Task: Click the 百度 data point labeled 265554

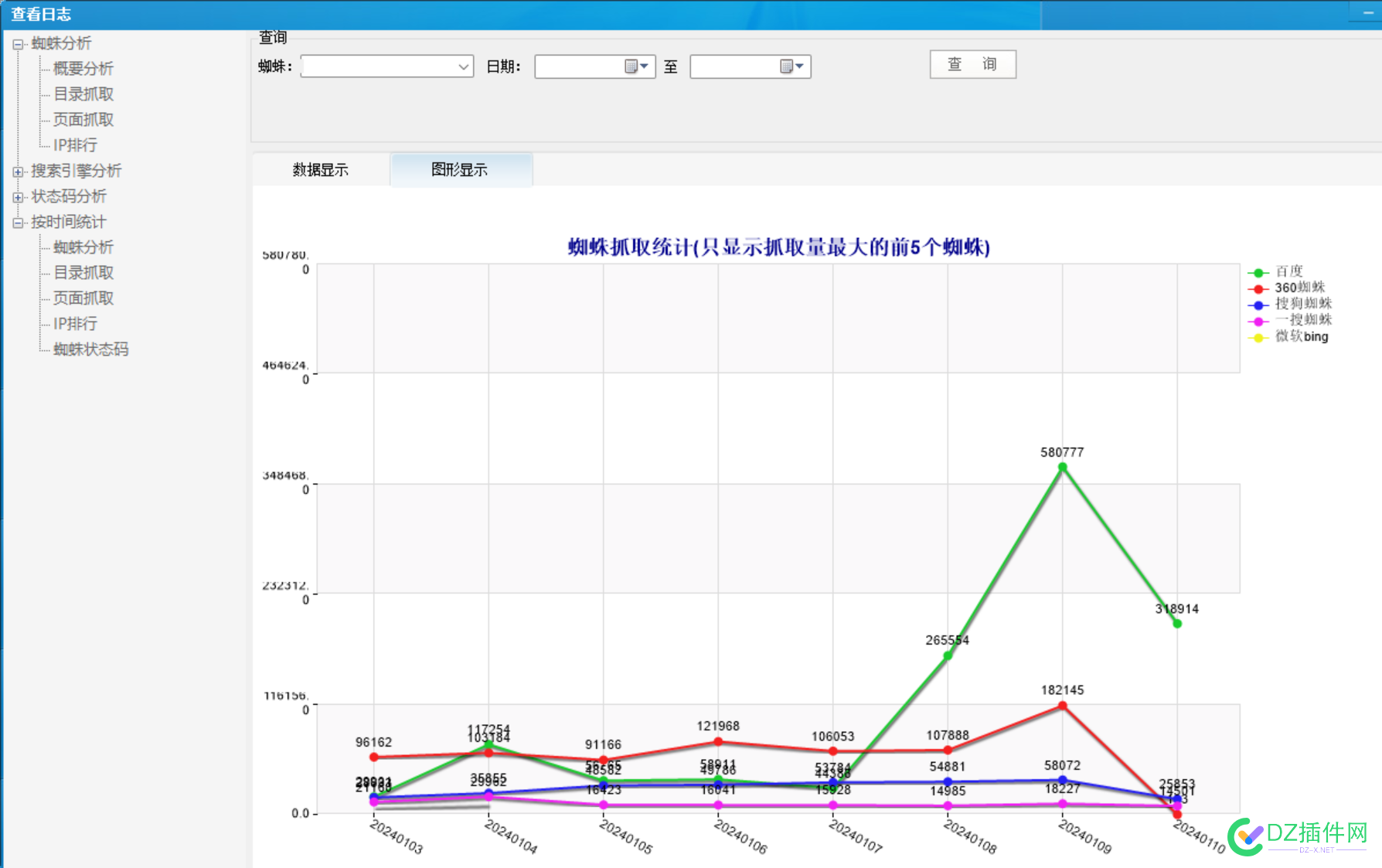Action: pos(948,655)
